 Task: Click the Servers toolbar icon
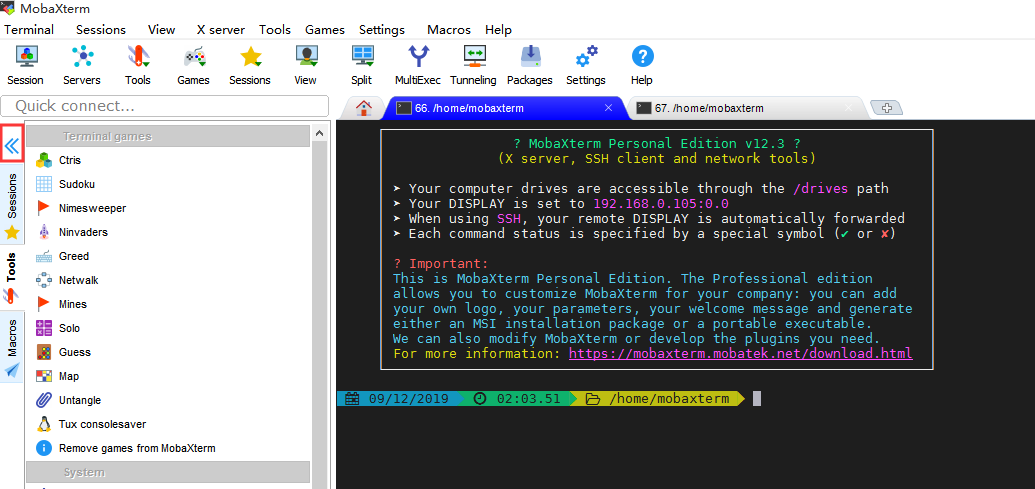click(82, 65)
